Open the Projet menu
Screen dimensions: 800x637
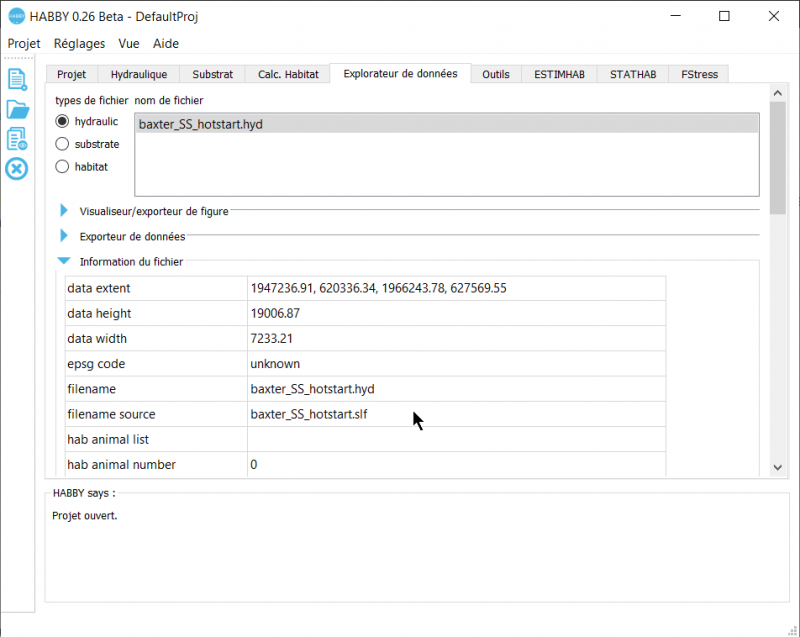[x=23, y=43]
